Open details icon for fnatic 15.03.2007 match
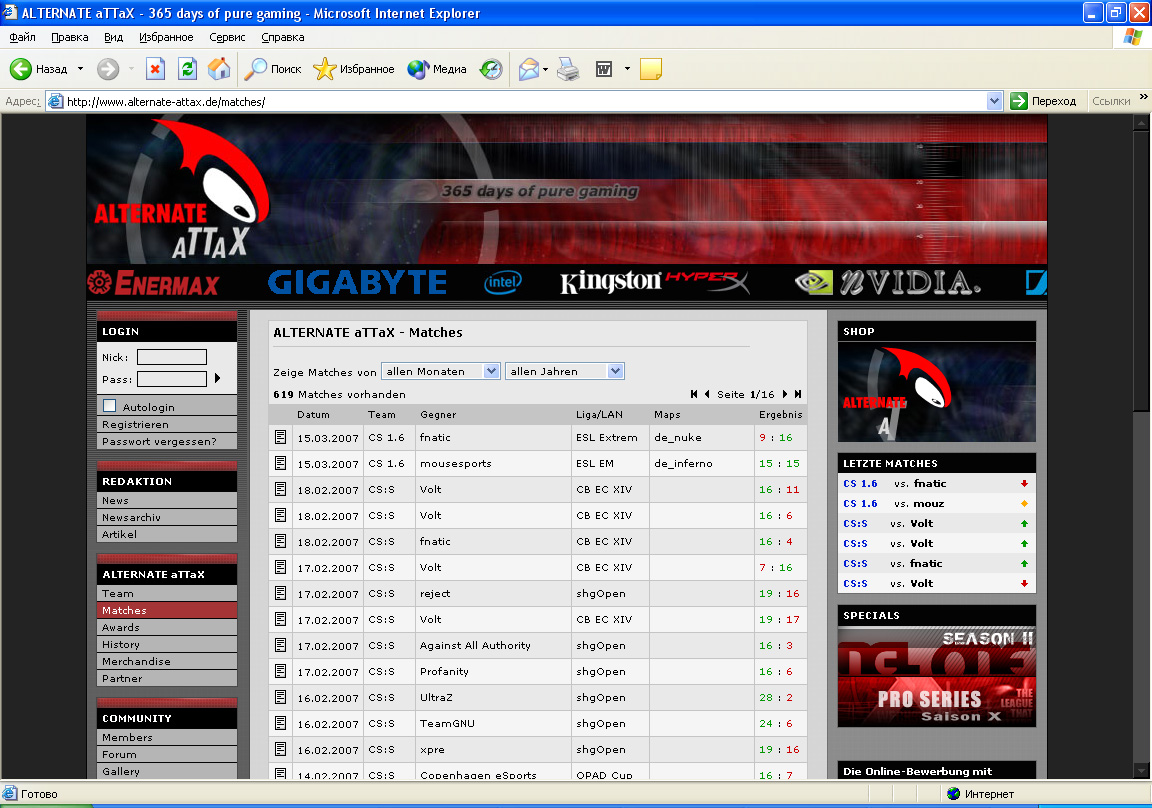 click(x=281, y=437)
